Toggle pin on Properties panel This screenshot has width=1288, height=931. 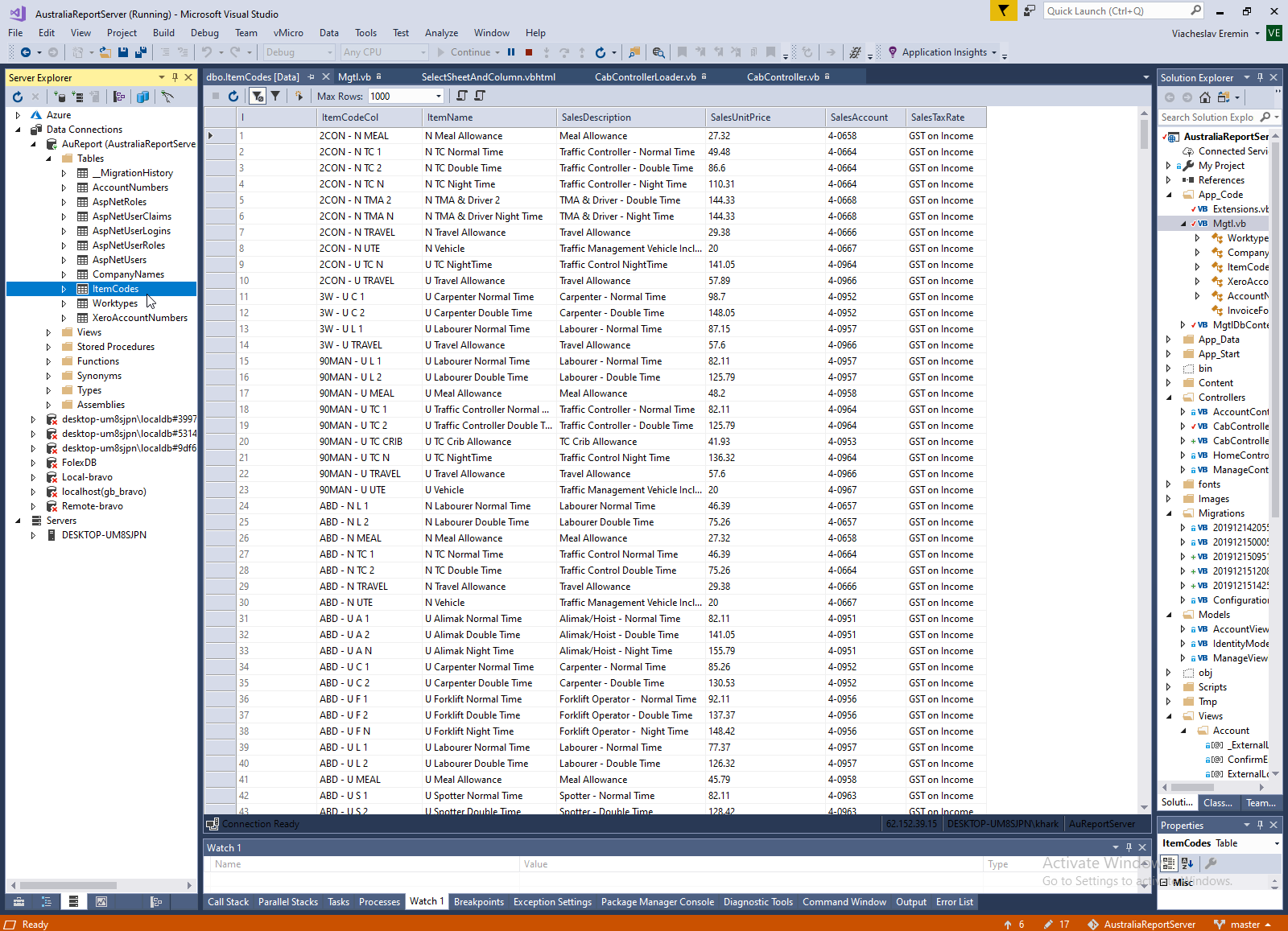tap(1260, 825)
